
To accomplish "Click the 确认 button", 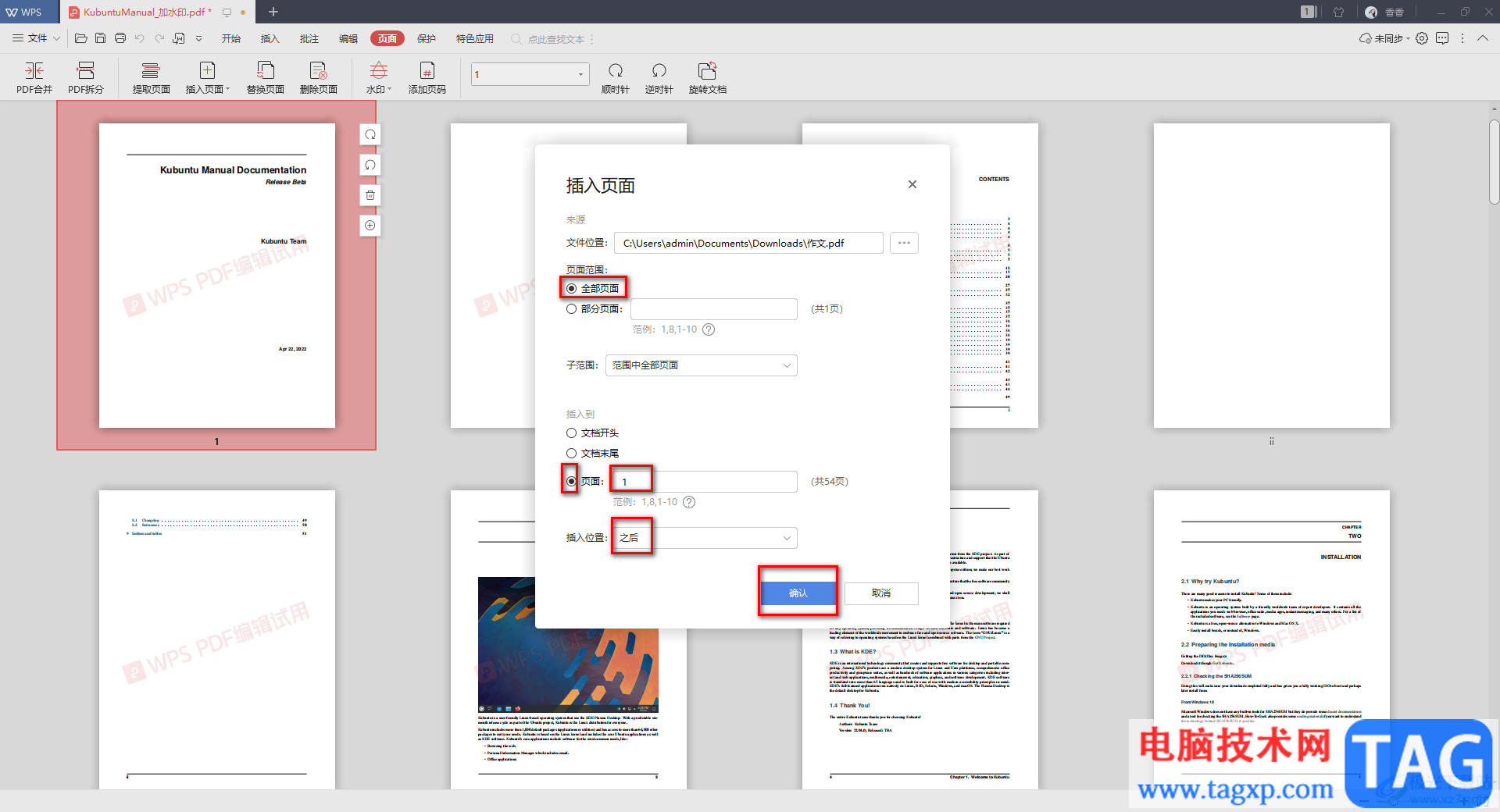I will (x=798, y=593).
